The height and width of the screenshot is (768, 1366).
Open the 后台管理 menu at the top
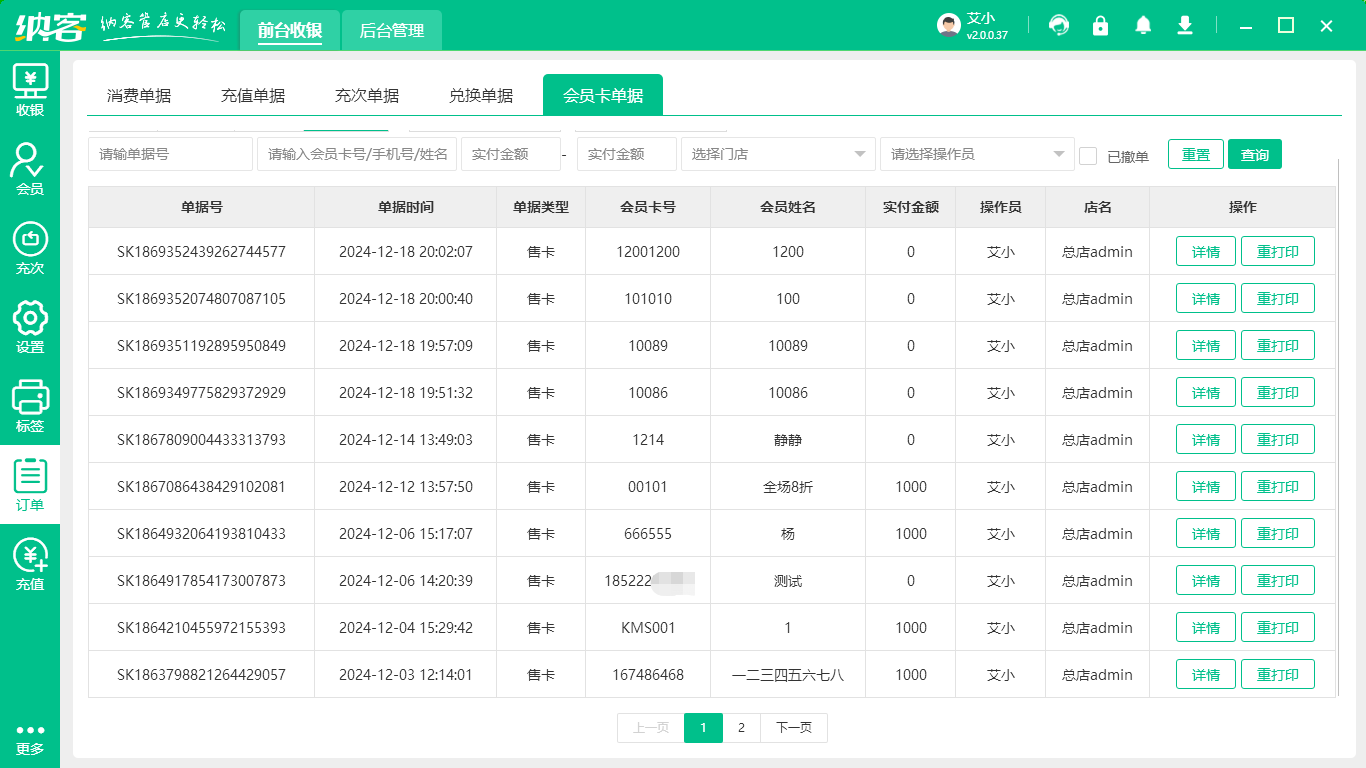[390, 30]
